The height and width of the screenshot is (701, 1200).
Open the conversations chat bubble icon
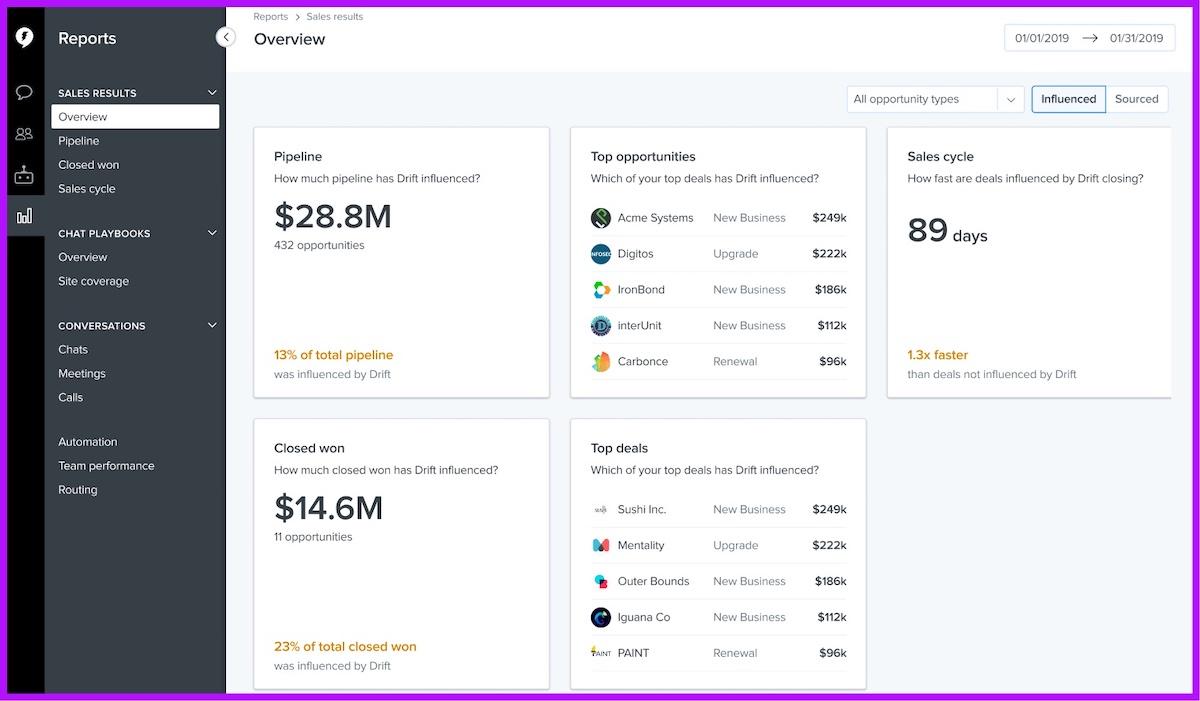24,93
